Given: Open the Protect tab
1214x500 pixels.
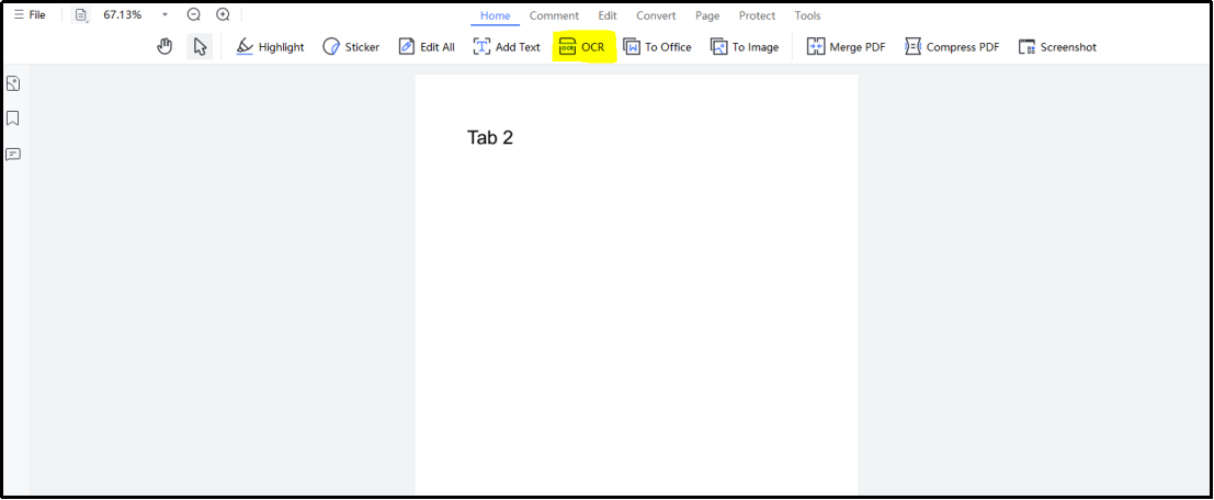Looking at the screenshot, I should tap(757, 16).
